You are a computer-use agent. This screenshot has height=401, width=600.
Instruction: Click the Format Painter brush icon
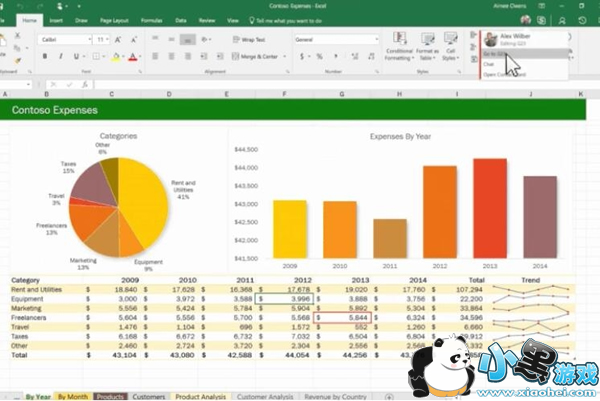click(18, 61)
